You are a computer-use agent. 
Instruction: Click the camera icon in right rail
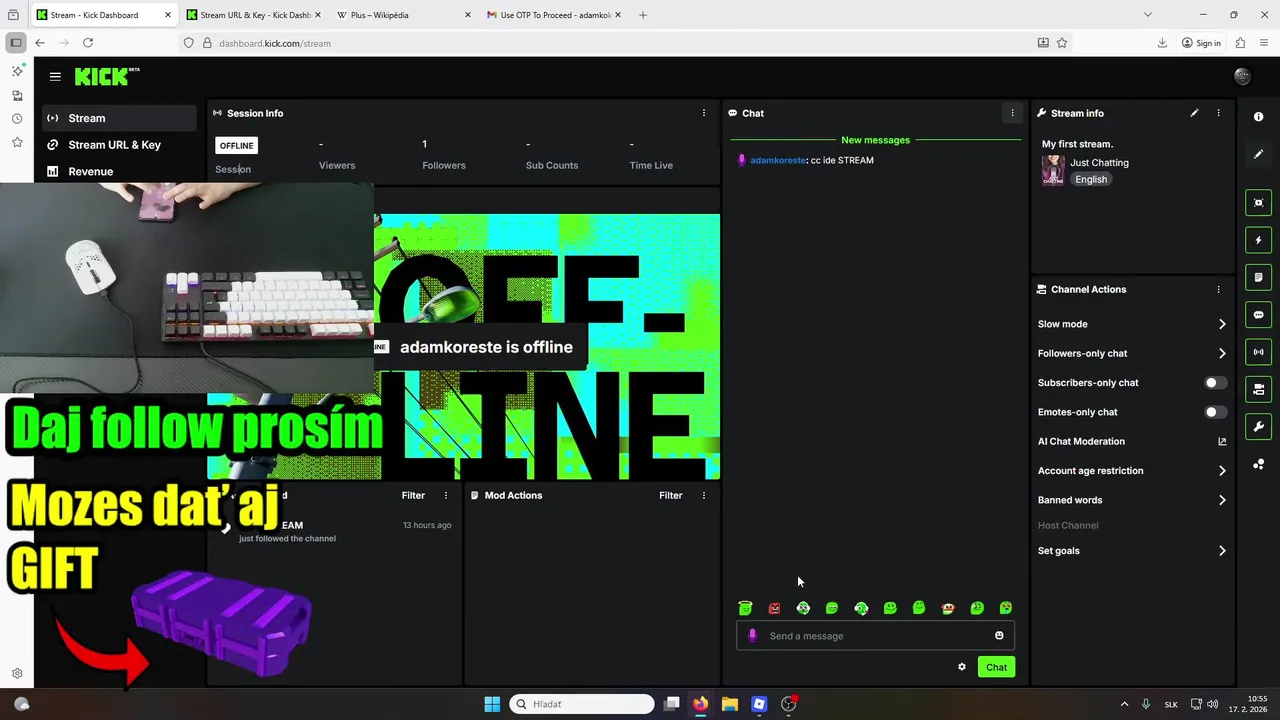point(1258,389)
